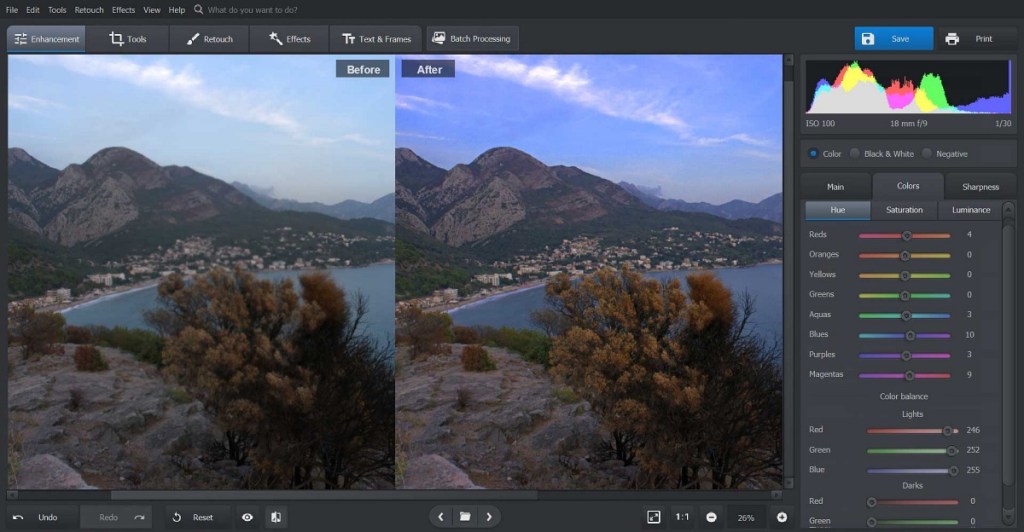Image resolution: width=1024 pixels, height=532 pixels.
Task: Click the blue Save button
Action: [x=892, y=39]
